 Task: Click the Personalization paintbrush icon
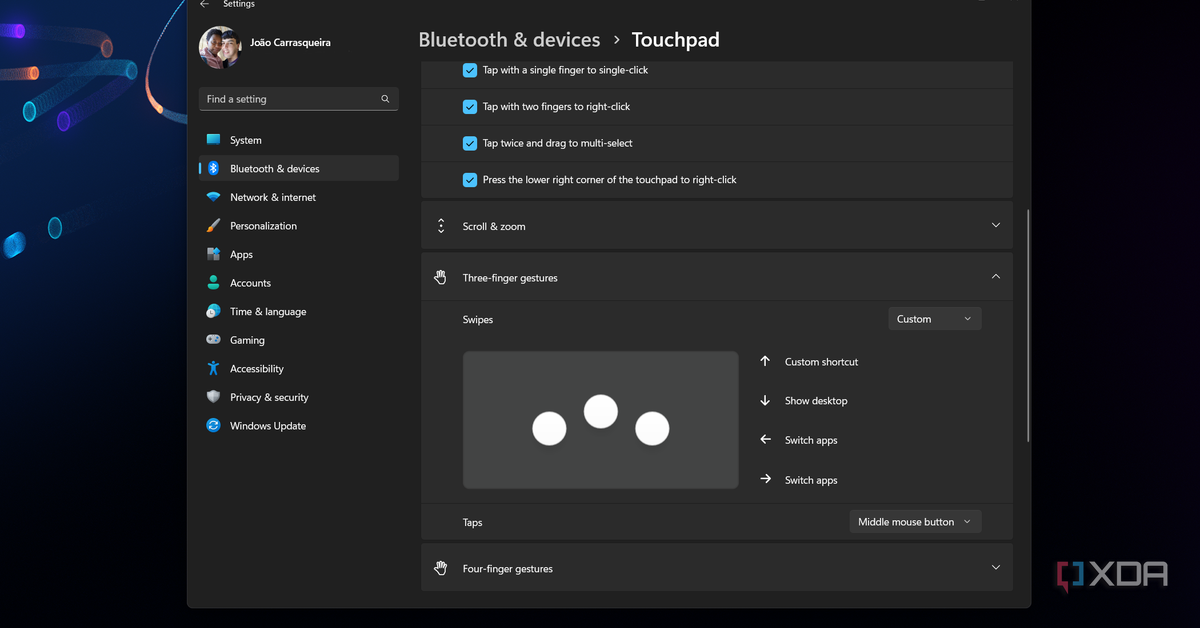pos(213,226)
